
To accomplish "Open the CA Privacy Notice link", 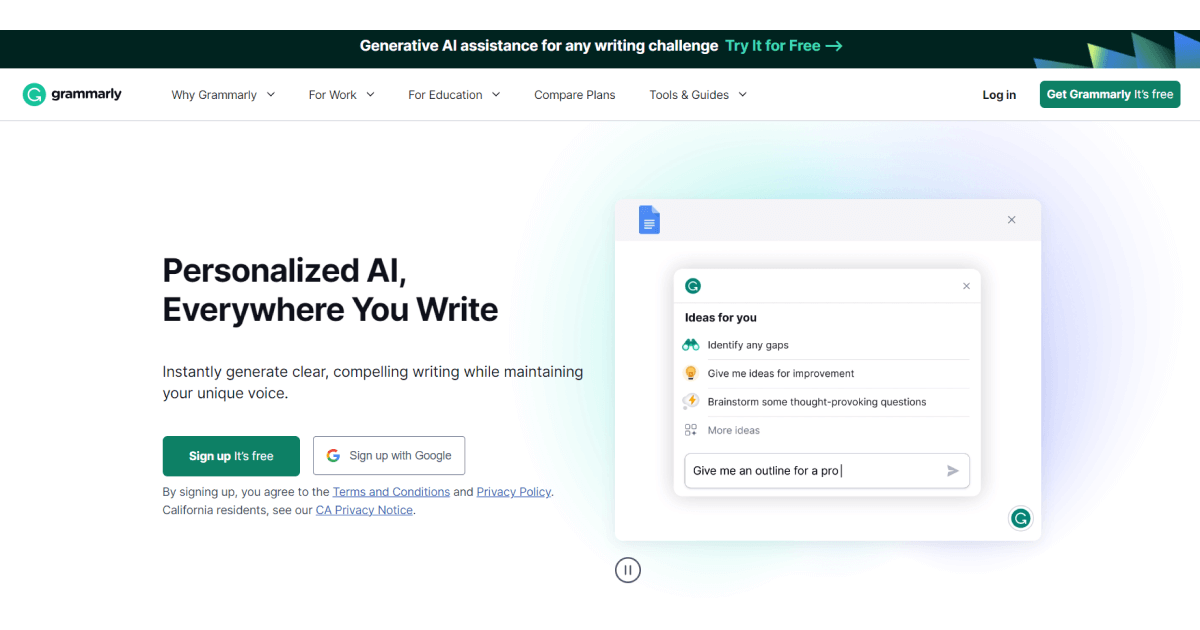I will click(x=364, y=510).
